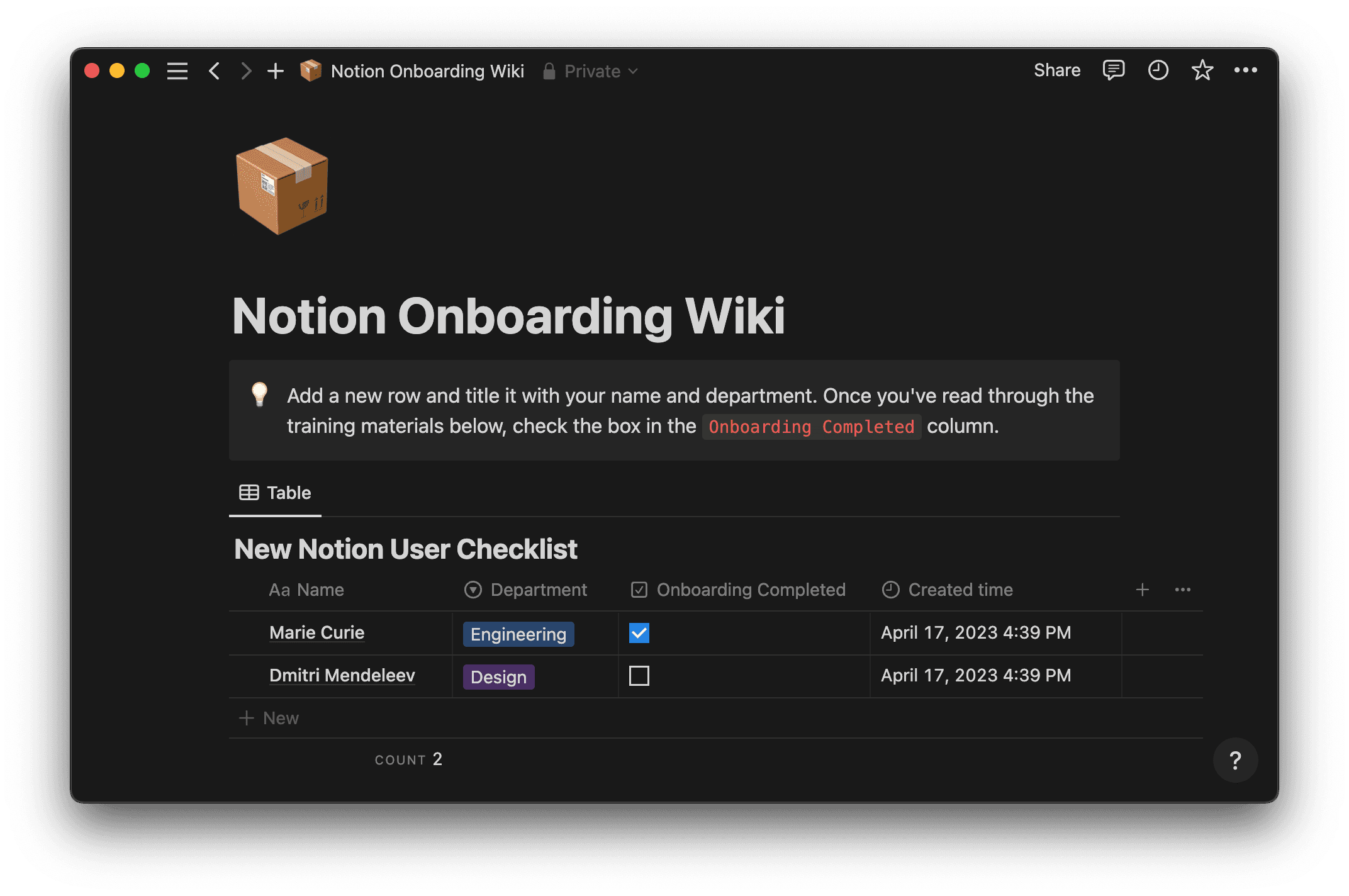The width and height of the screenshot is (1349, 896).
Task: Check Onboarding Completed for Dmitri Mendeleev
Action: pos(639,676)
